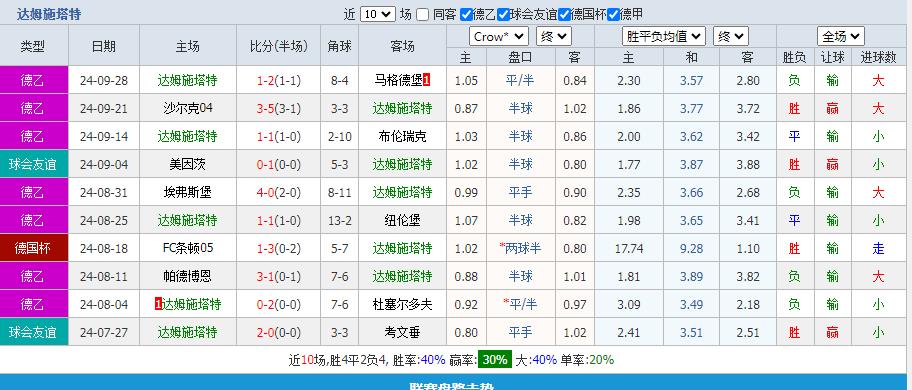Click the 比分(半场) column header
The height and width of the screenshot is (390, 912).
(x=279, y=45)
